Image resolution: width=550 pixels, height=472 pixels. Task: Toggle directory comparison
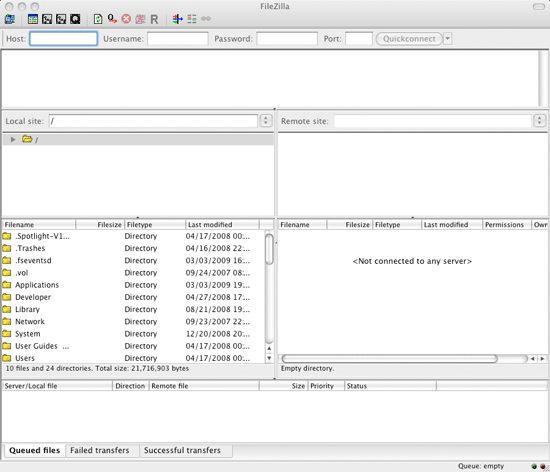coord(192,19)
